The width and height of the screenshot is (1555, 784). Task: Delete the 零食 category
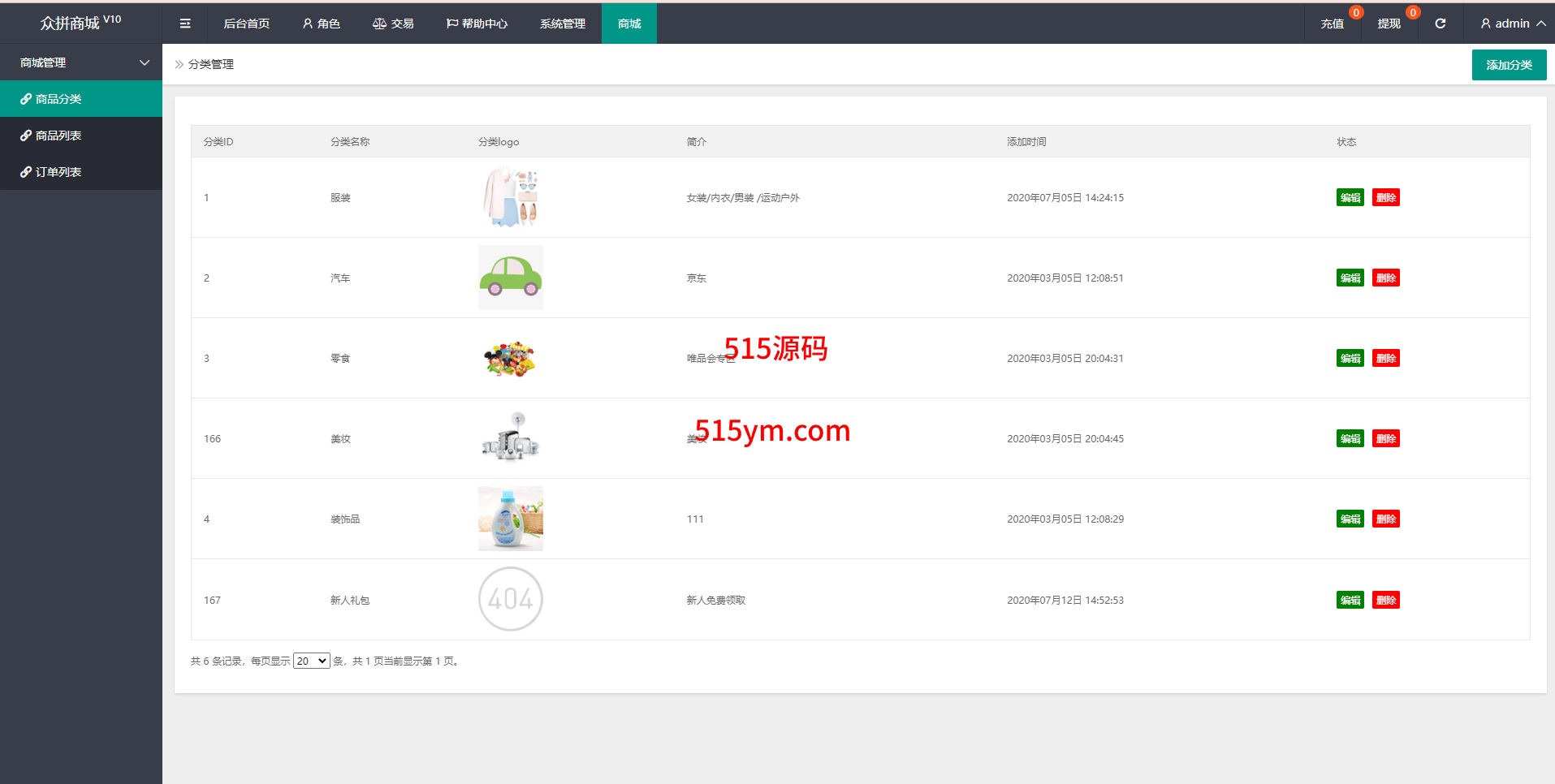pos(1386,358)
